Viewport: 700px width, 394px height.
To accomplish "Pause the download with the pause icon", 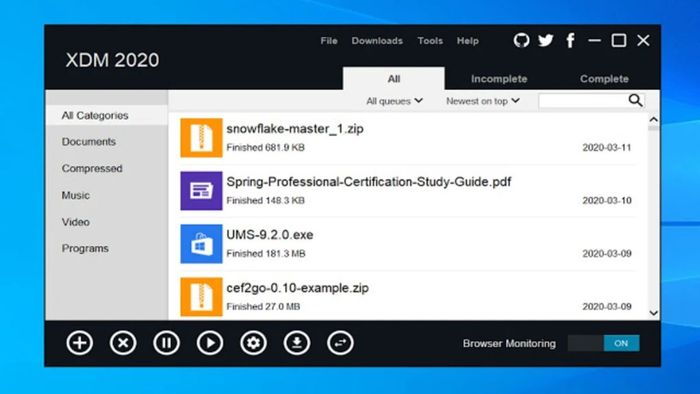I will pyautogui.click(x=167, y=343).
